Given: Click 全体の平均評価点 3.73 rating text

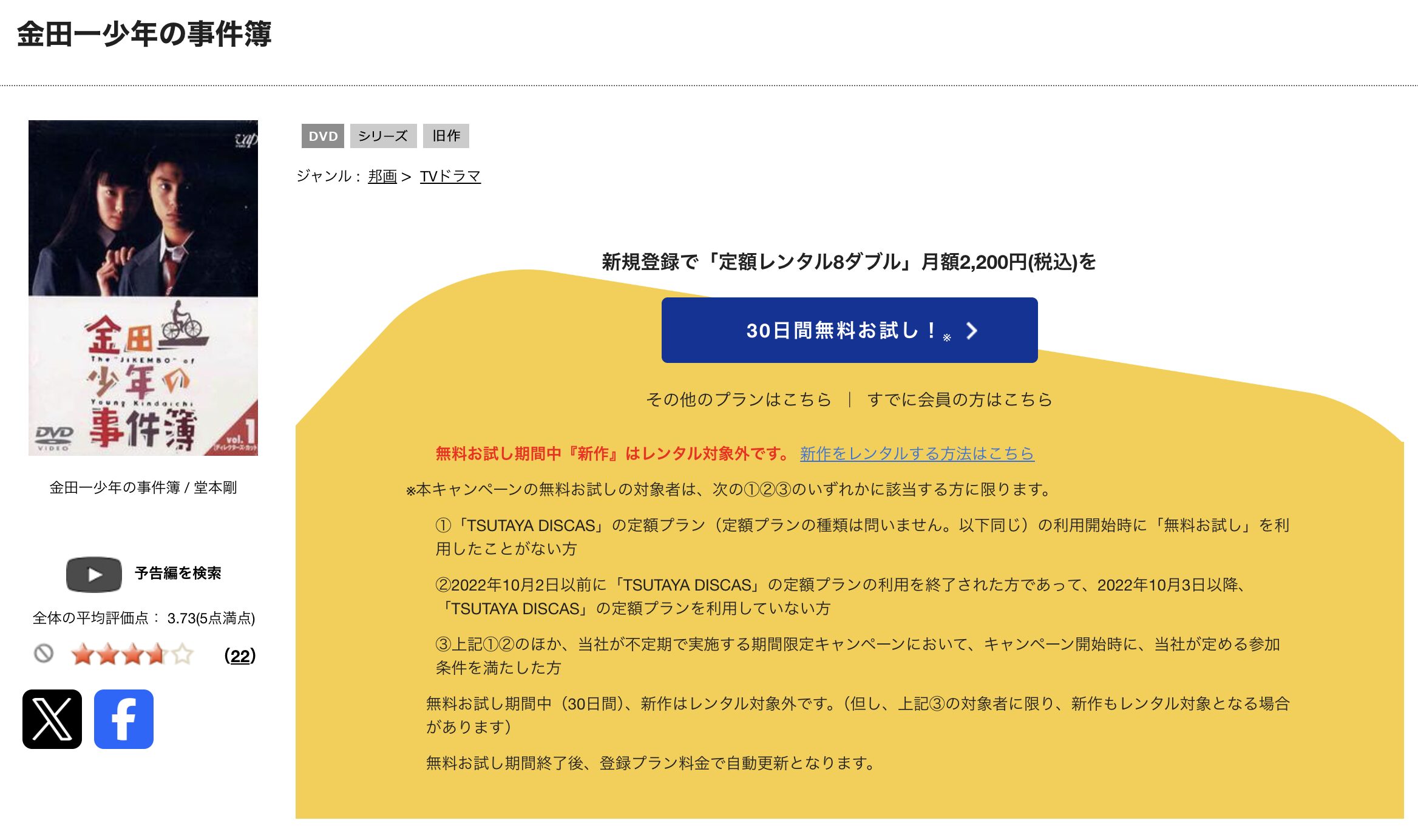Looking at the screenshot, I should [144, 618].
